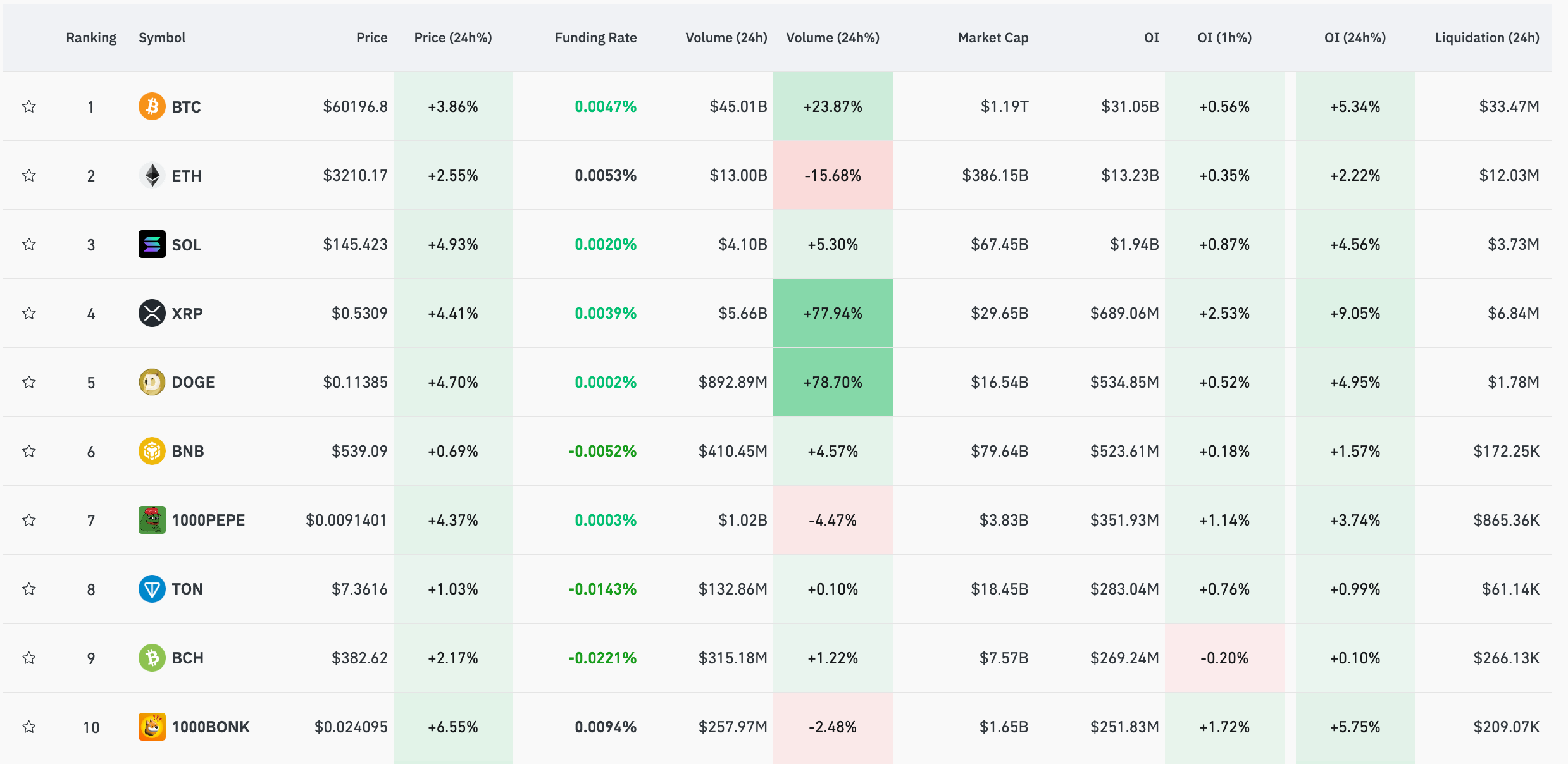The width and height of the screenshot is (1568, 764).
Task: Open the DOGE symbol link
Action: click(x=193, y=383)
